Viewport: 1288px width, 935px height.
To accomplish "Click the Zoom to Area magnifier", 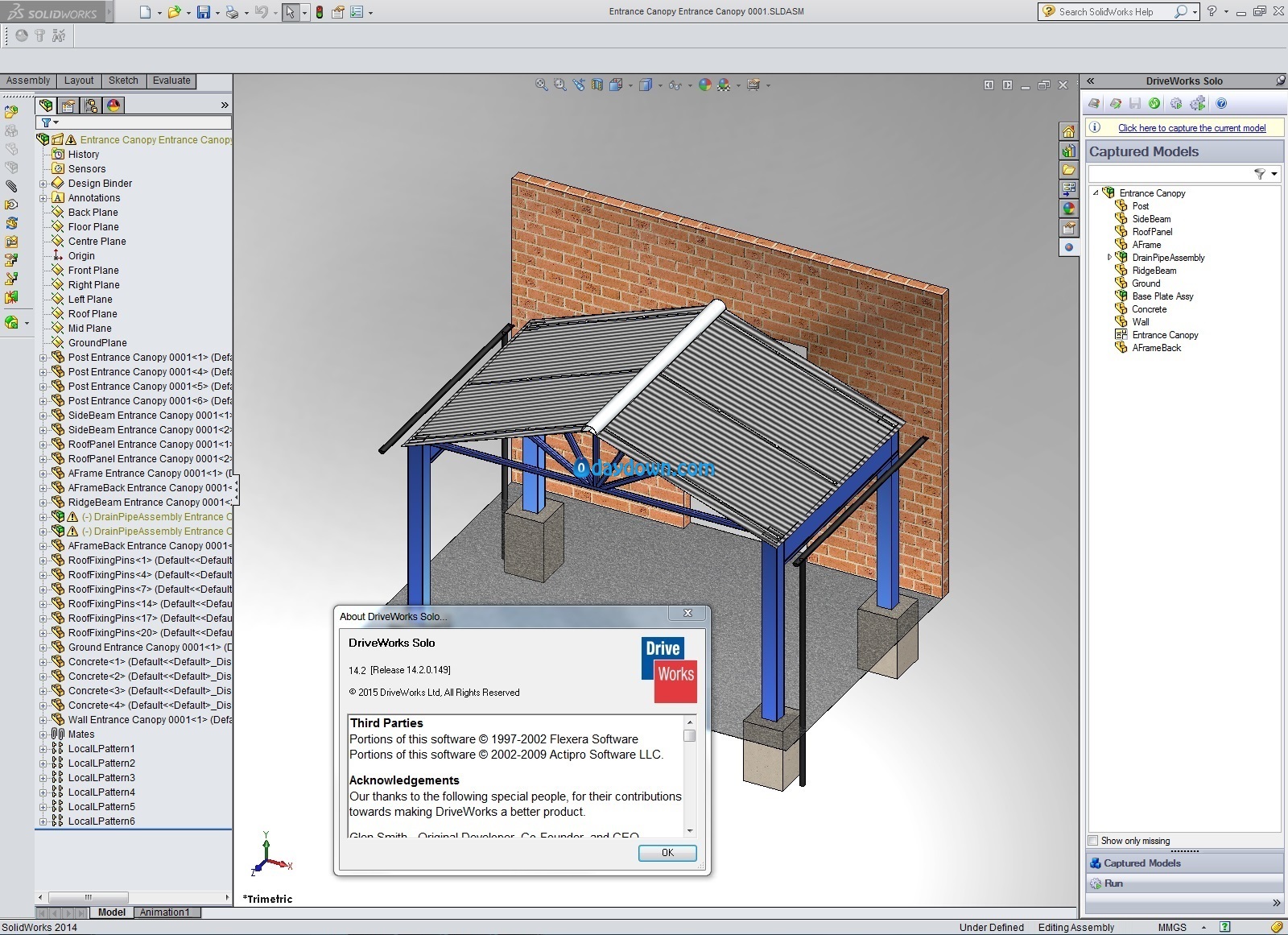I will (560, 85).
